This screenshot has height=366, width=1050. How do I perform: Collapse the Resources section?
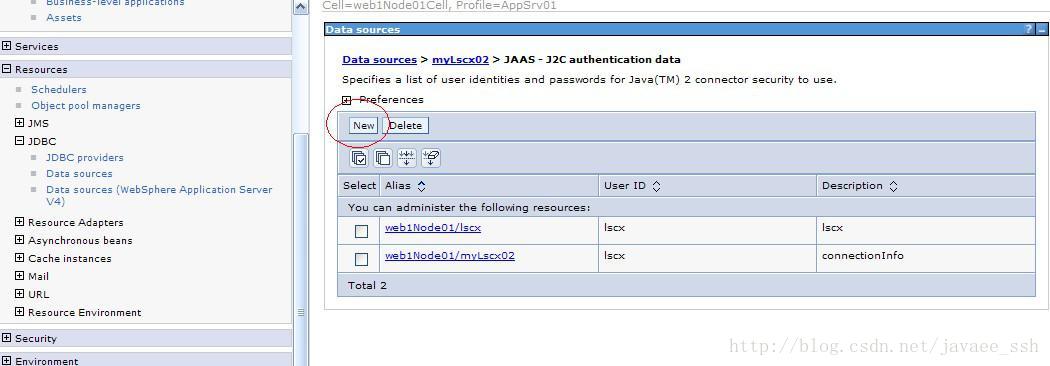pyautogui.click(x=7, y=69)
